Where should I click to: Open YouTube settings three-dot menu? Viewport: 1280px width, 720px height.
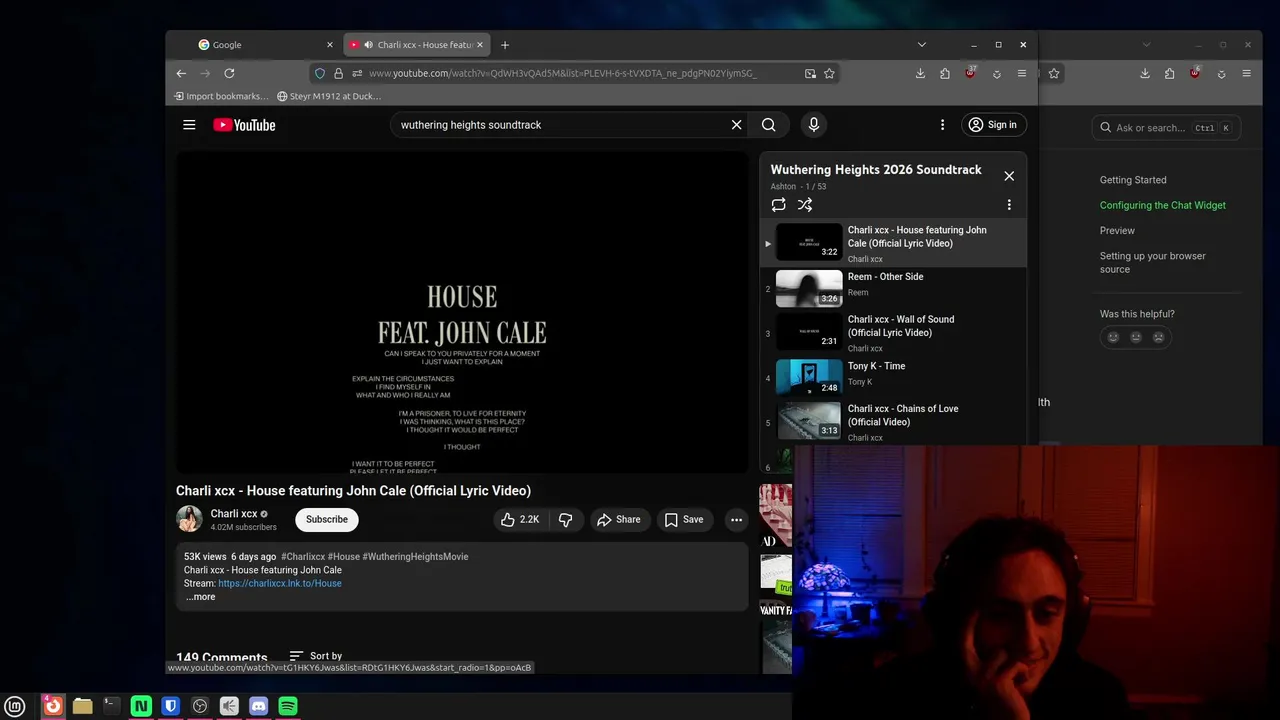pyautogui.click(x=942, y=125)
